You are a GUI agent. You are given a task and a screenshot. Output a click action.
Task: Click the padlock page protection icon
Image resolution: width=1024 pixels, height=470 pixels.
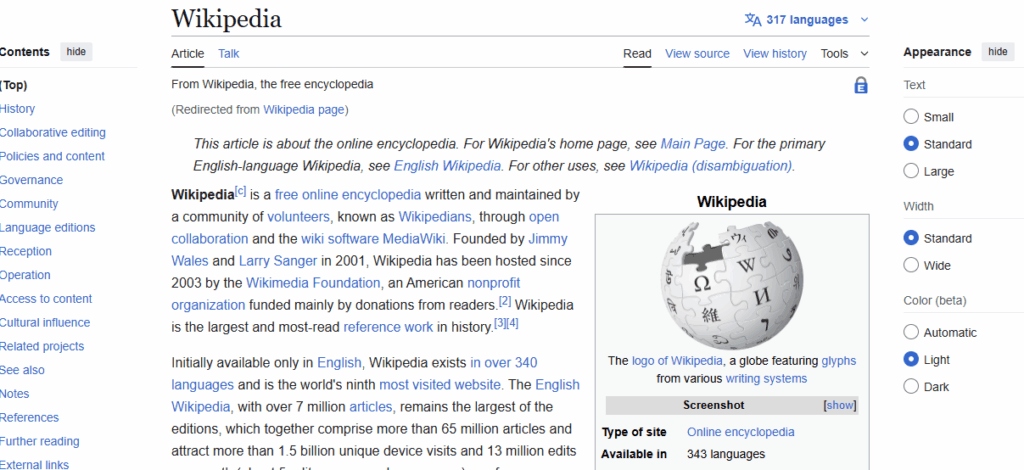pos(860,86)
